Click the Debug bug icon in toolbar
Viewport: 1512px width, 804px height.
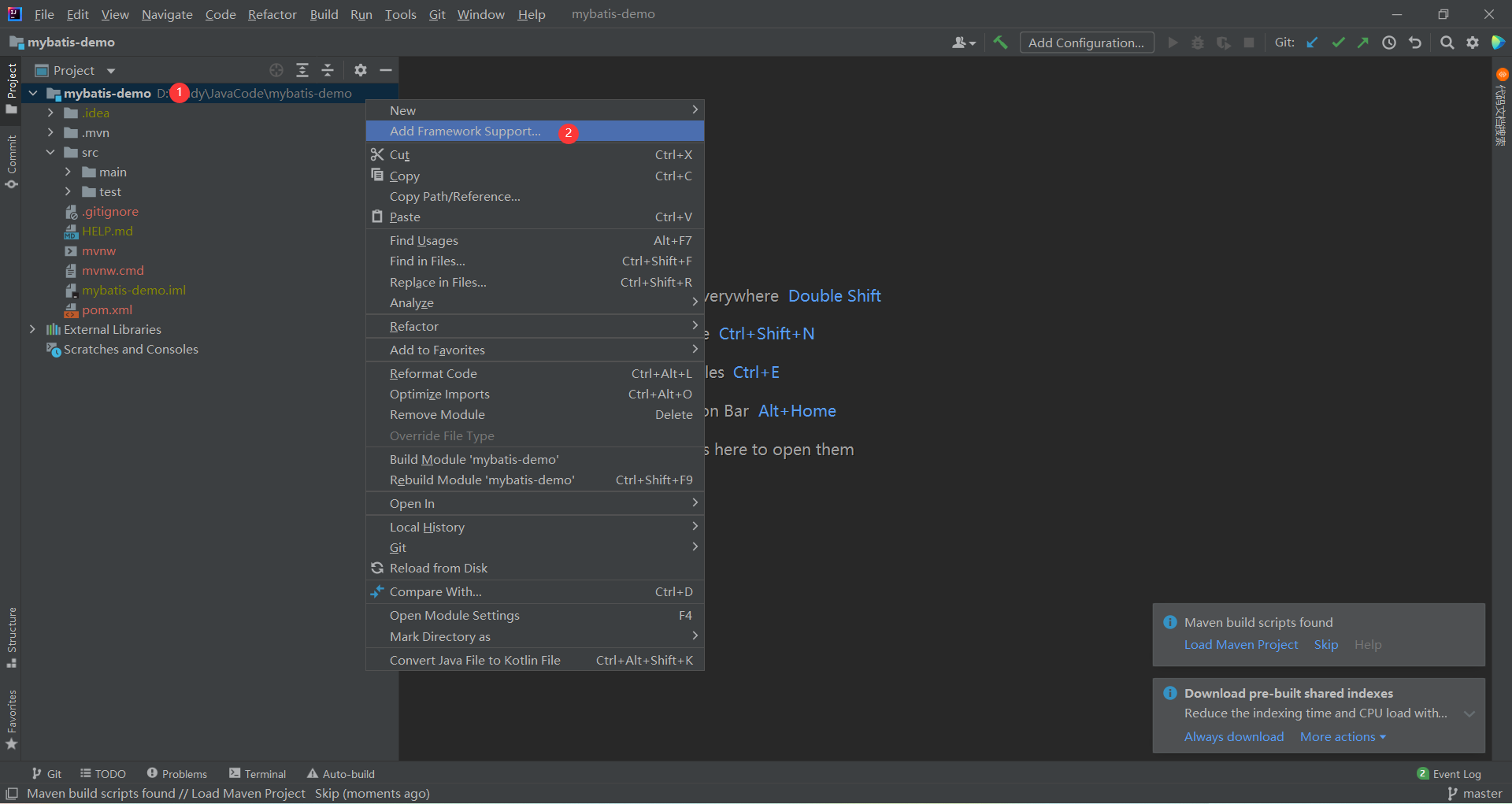point(1198,43)
